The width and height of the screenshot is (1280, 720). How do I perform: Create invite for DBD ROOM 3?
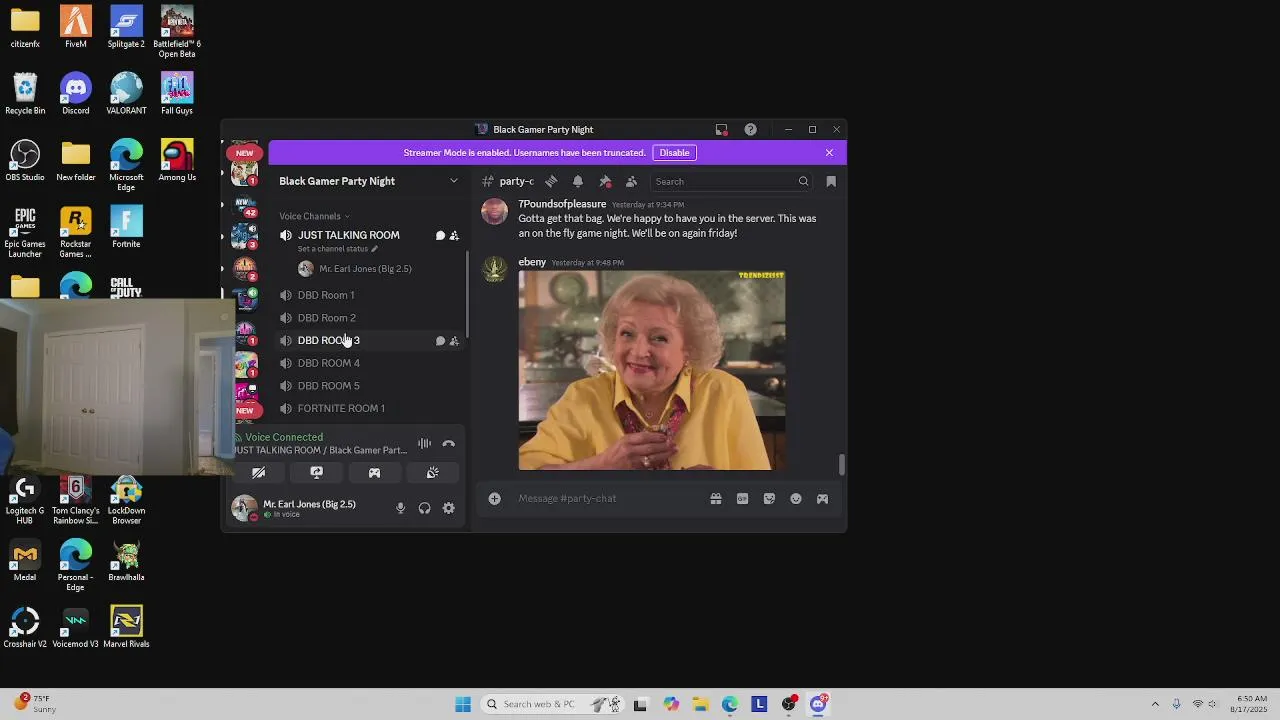pyautogui.click(x=454, y=341)
